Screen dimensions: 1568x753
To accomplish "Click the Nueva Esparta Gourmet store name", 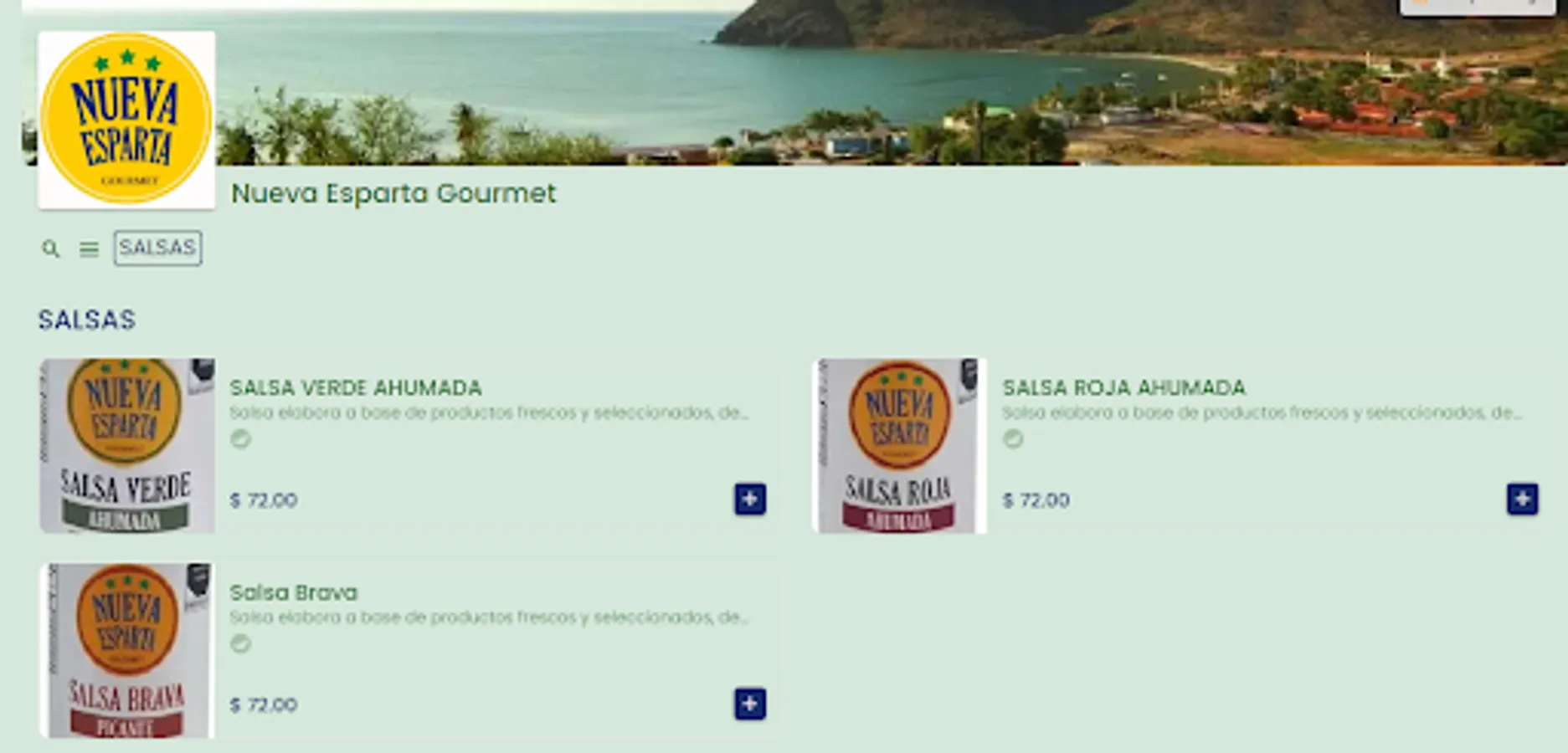I will [393, 193].
